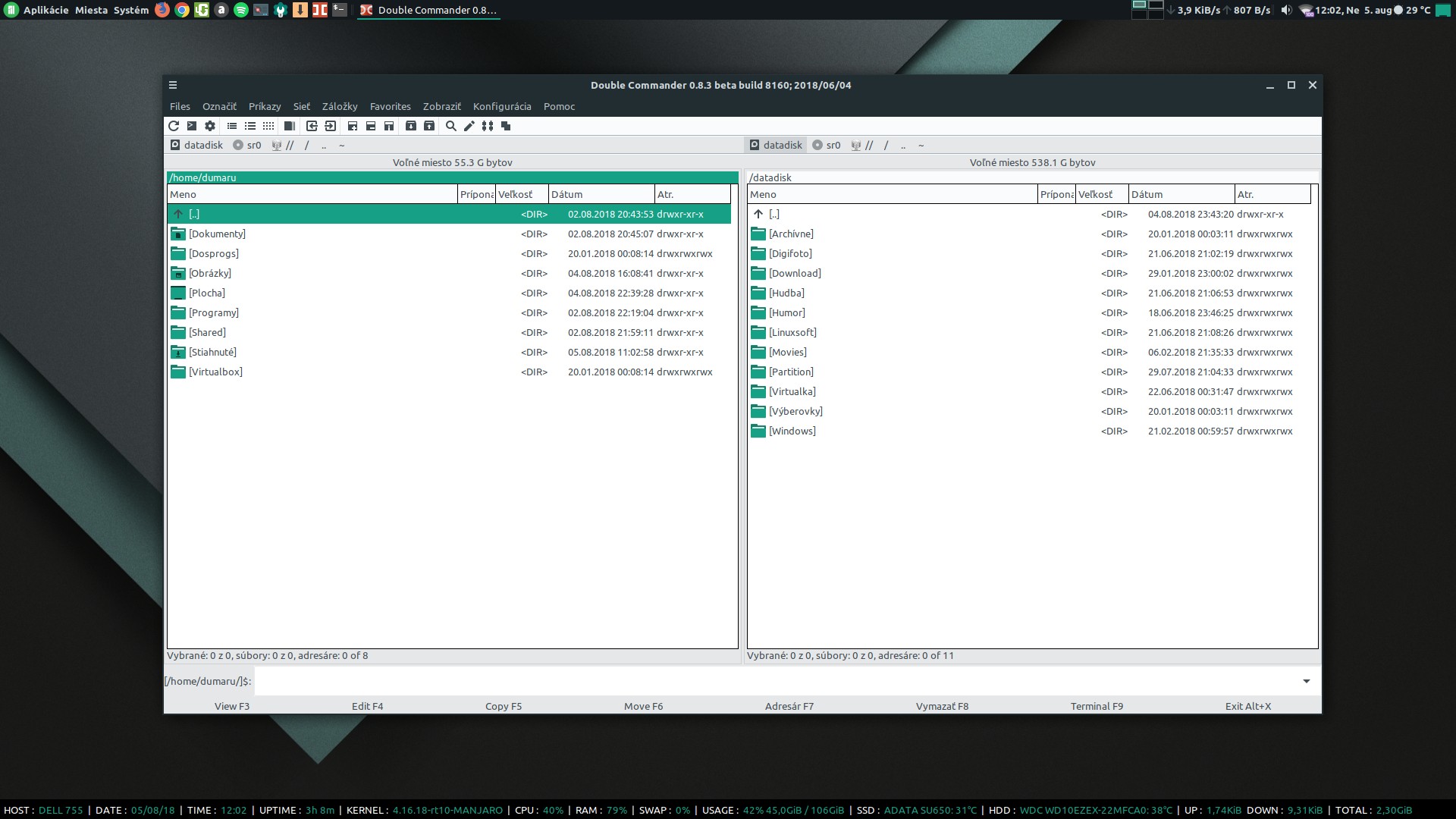Toggle the panel split view icon
The height and width of the screenshot is (819, 1456).
(290, 126)
